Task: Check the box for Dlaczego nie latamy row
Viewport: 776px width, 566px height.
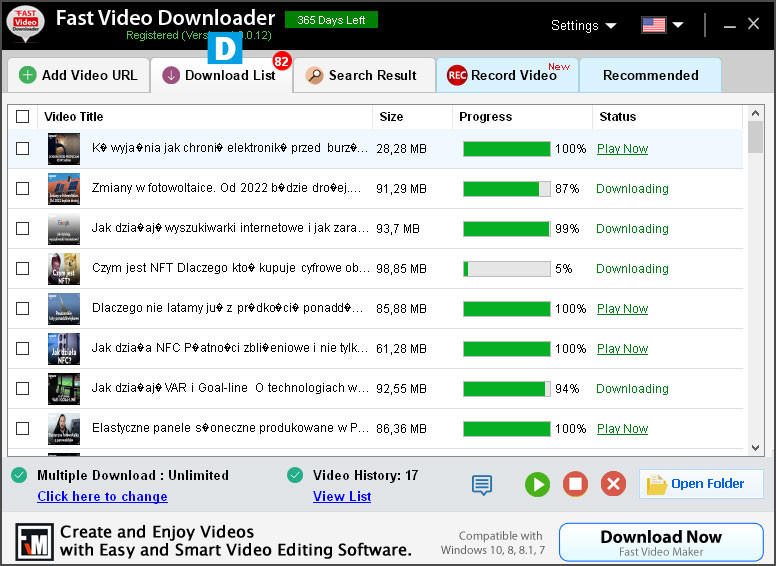Action: pyautogui.click(x=22, y=309)
